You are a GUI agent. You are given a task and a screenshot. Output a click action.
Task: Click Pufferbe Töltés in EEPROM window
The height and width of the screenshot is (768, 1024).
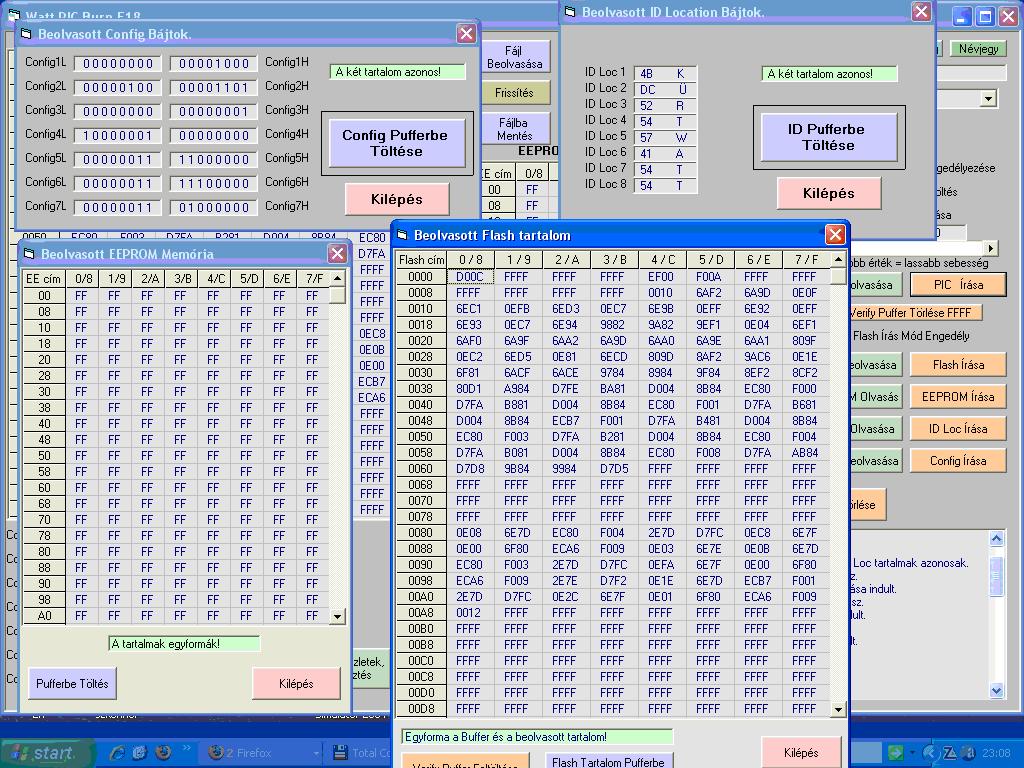click(72, 684)
